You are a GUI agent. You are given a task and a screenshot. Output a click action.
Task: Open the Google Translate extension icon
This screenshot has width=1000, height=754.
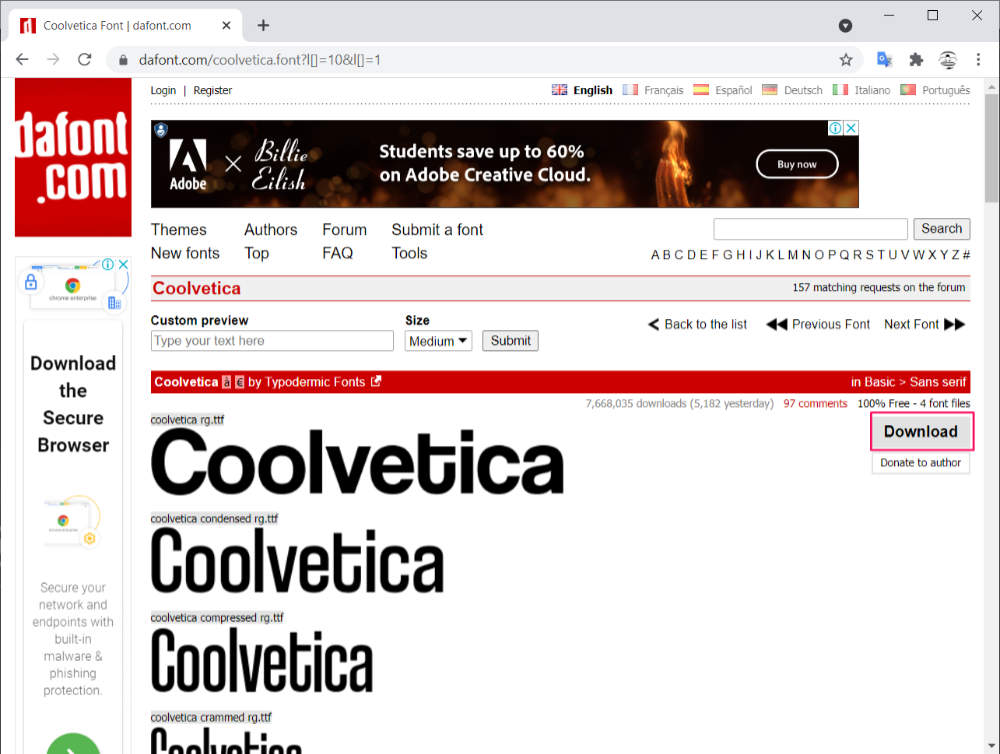coord(884,60)
